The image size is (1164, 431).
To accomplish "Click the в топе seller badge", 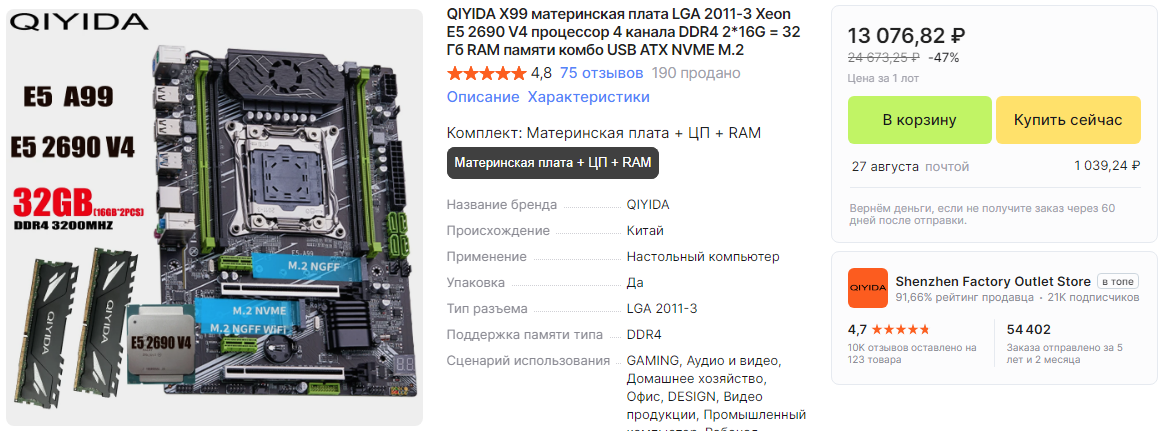I will click(1117, 282).
